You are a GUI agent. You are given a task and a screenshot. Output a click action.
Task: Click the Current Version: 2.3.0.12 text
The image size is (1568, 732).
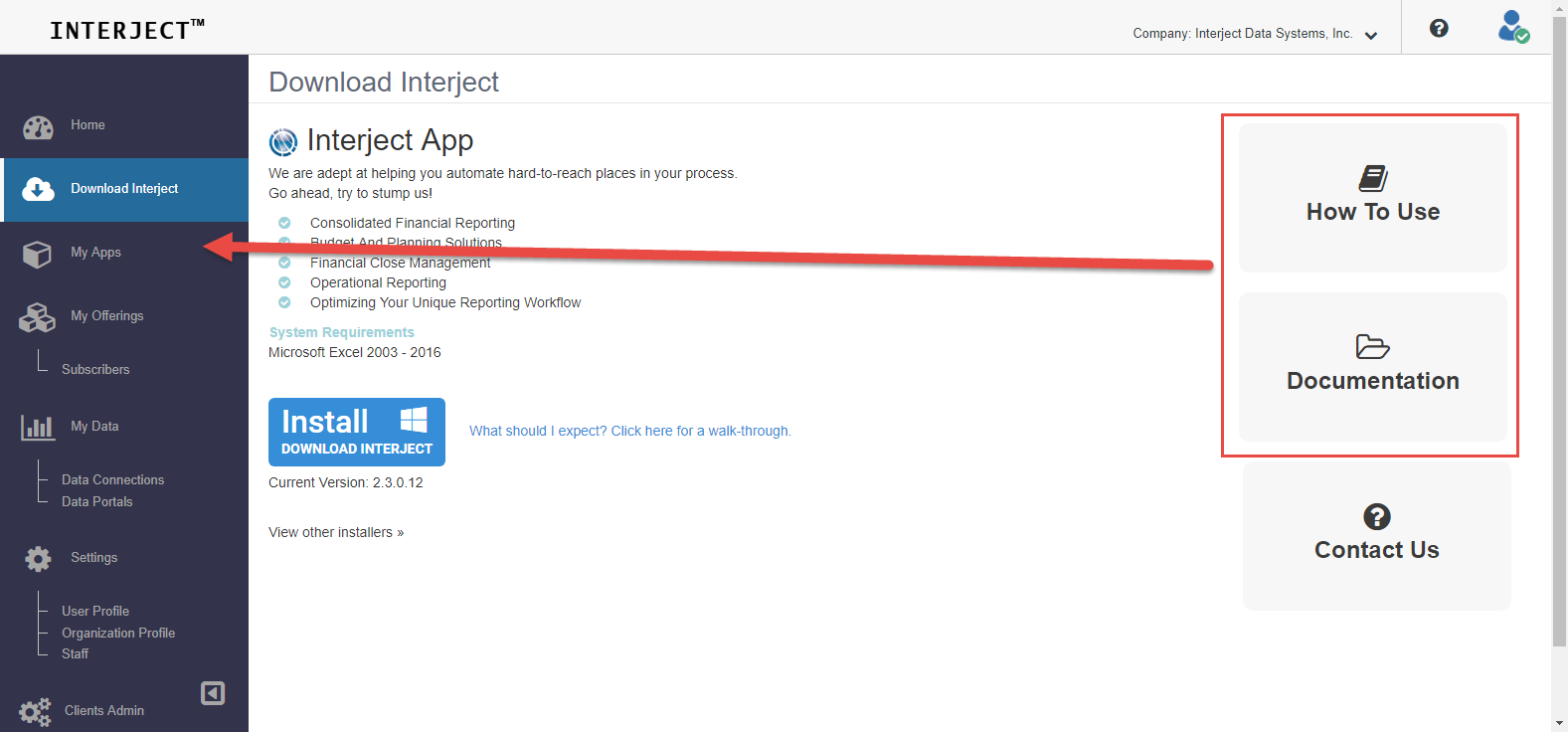click(346, 482)
